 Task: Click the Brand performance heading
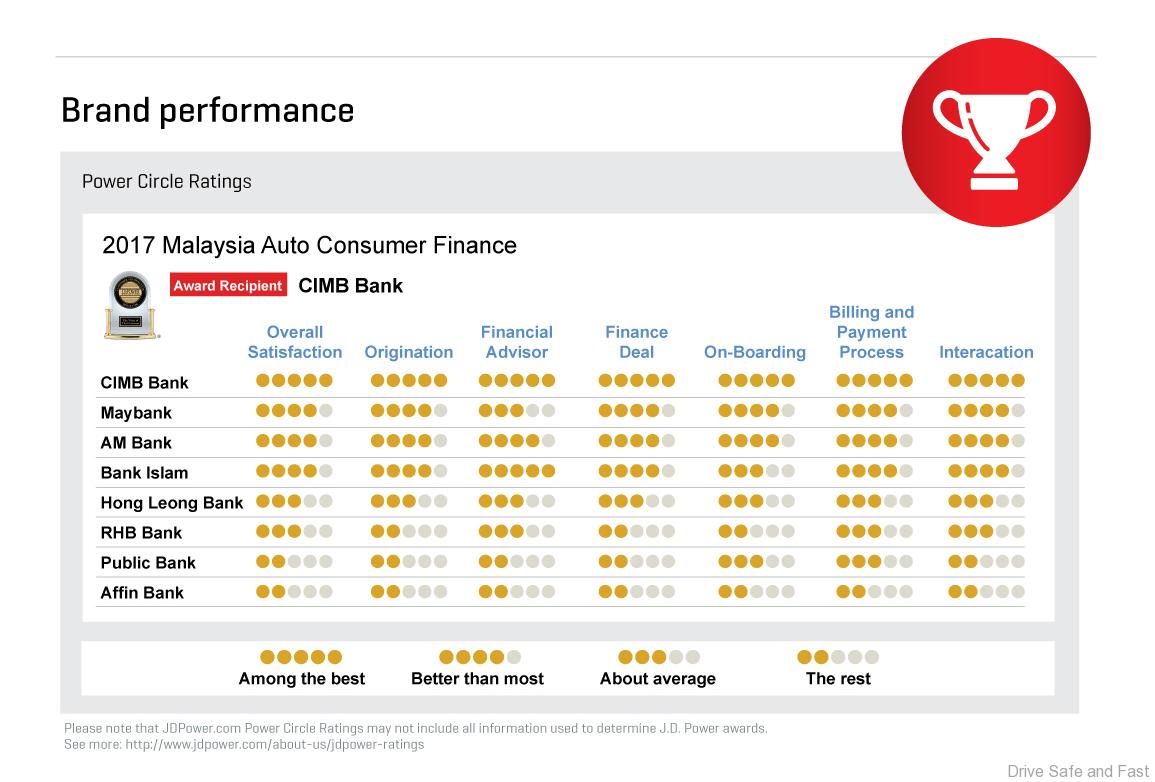[x=208, y=110]
